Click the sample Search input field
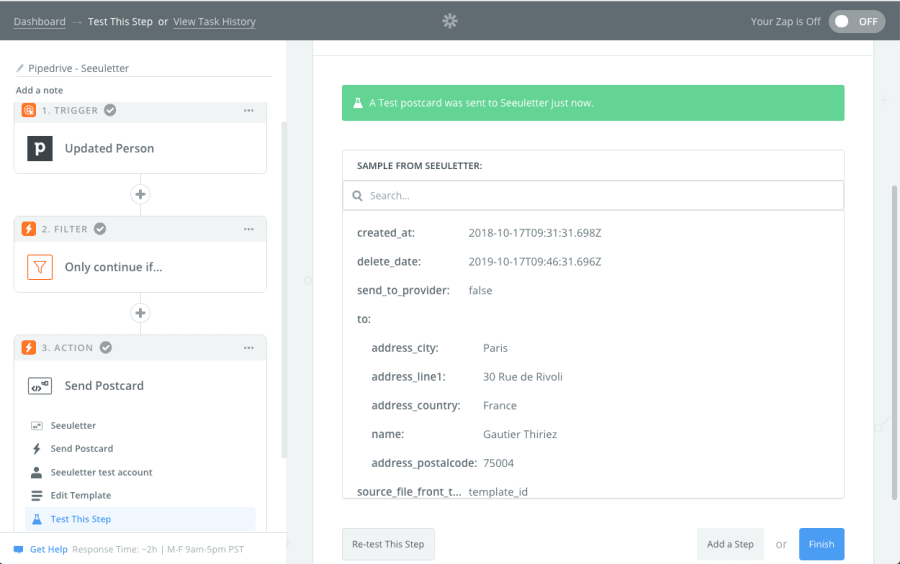Viewport: 900px width, 564px height. coord(593,196)
